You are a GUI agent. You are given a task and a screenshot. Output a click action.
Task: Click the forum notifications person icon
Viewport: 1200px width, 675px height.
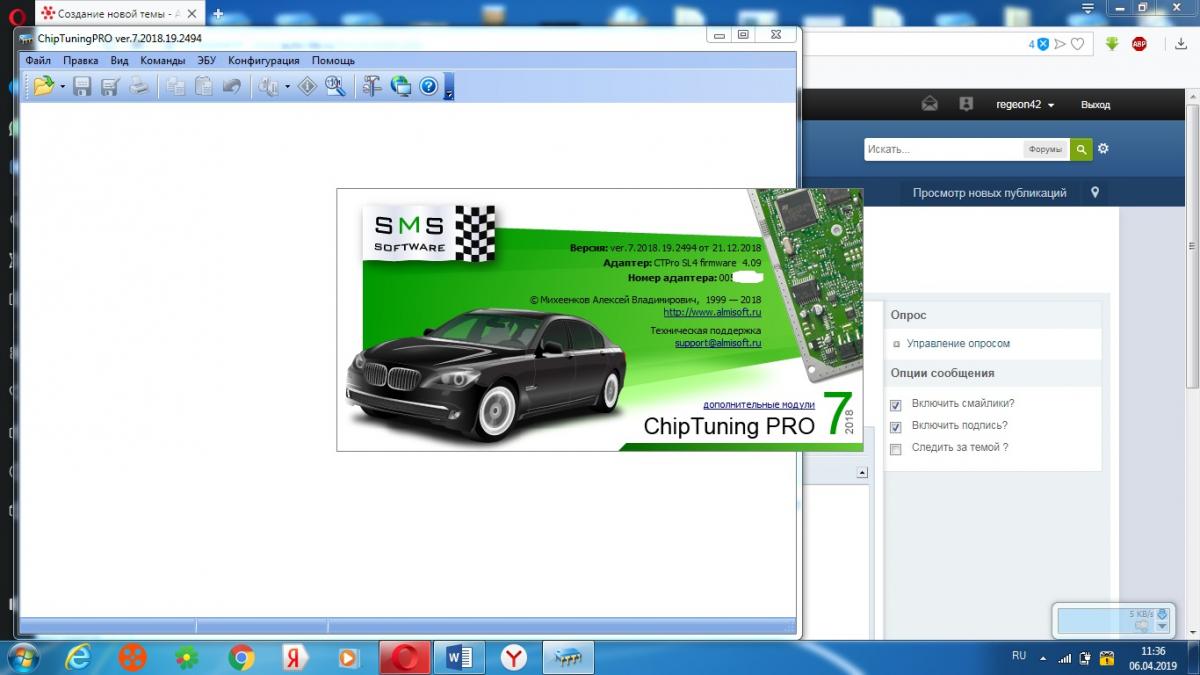click(966, 104)
